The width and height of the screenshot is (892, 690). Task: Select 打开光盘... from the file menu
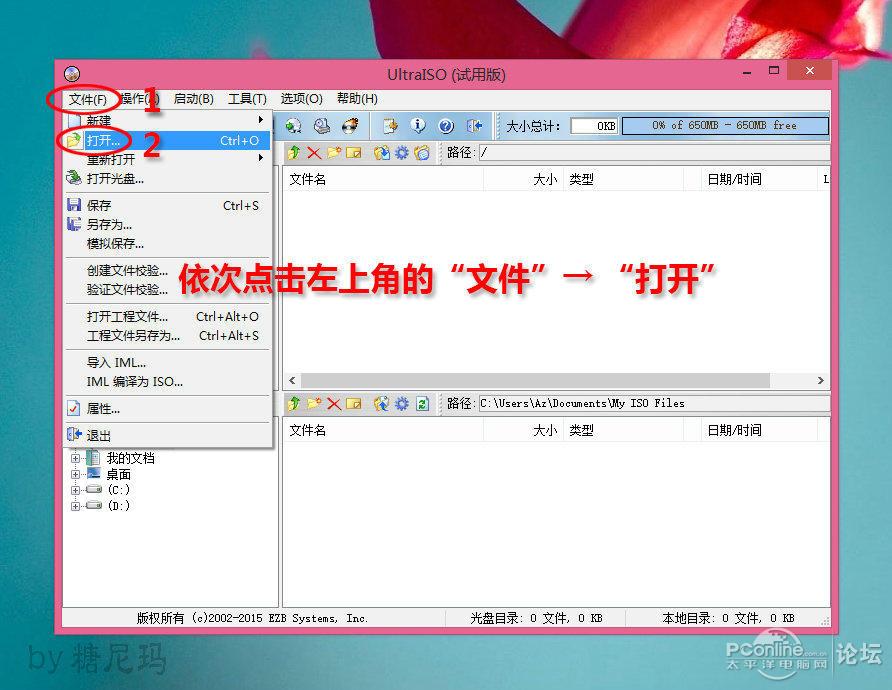coord(115,180)
